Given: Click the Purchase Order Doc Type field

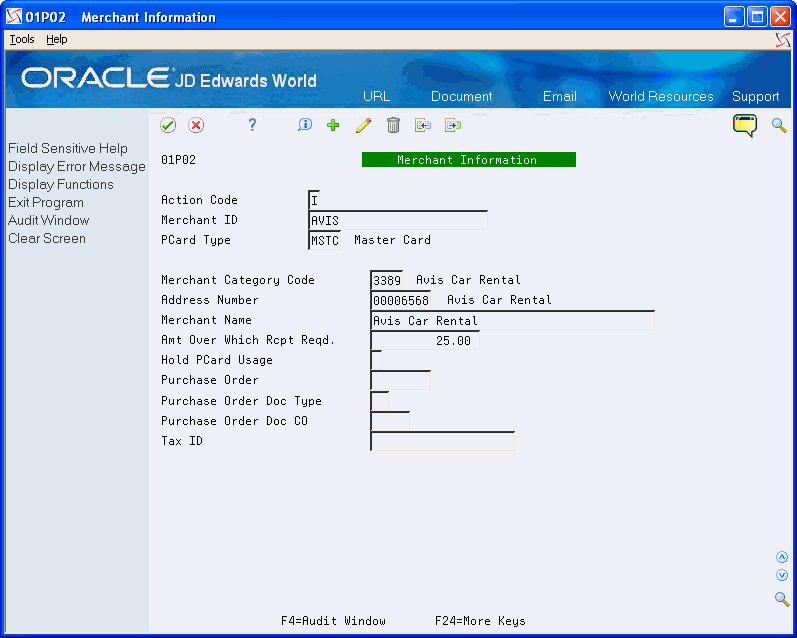Looking at the screenshot, I should [380, 401].
